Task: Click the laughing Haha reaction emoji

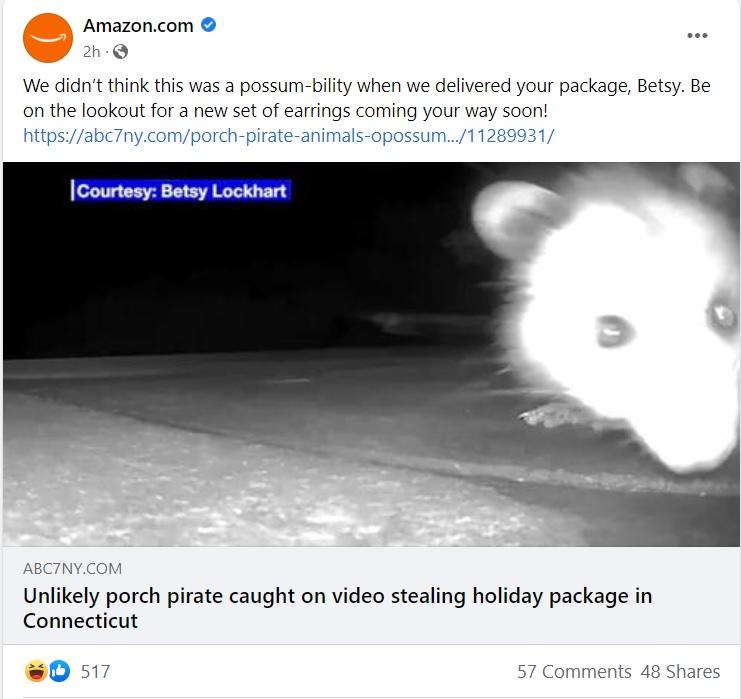Action: click(x=35, y=671)
